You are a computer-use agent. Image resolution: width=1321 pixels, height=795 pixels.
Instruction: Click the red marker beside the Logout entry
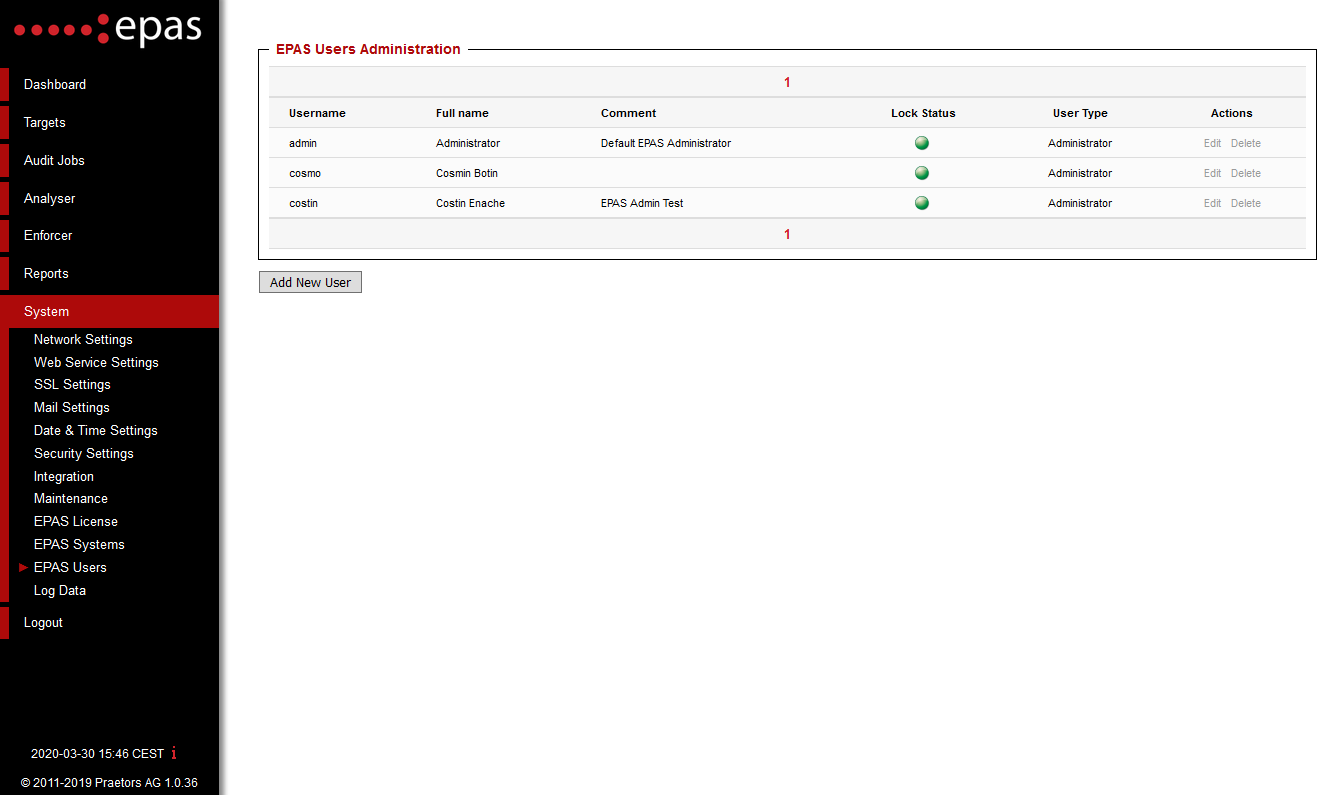[4, 622]
